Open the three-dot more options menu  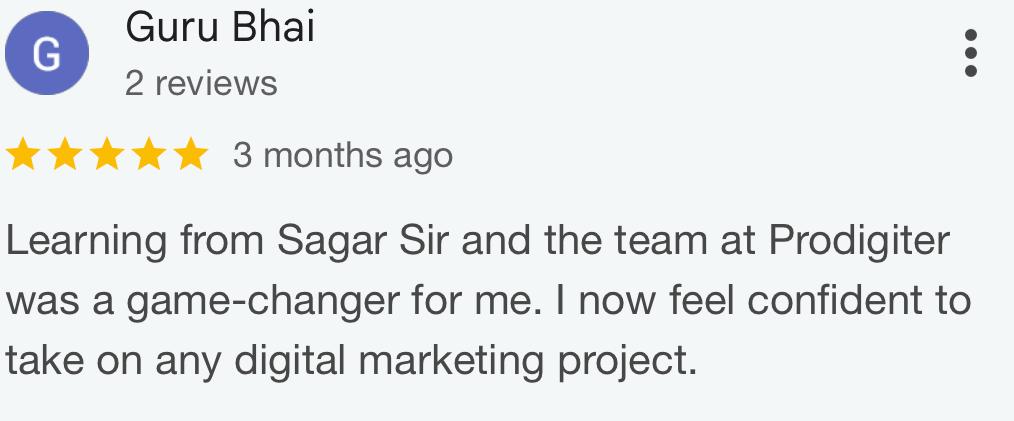tap(969, 53)
